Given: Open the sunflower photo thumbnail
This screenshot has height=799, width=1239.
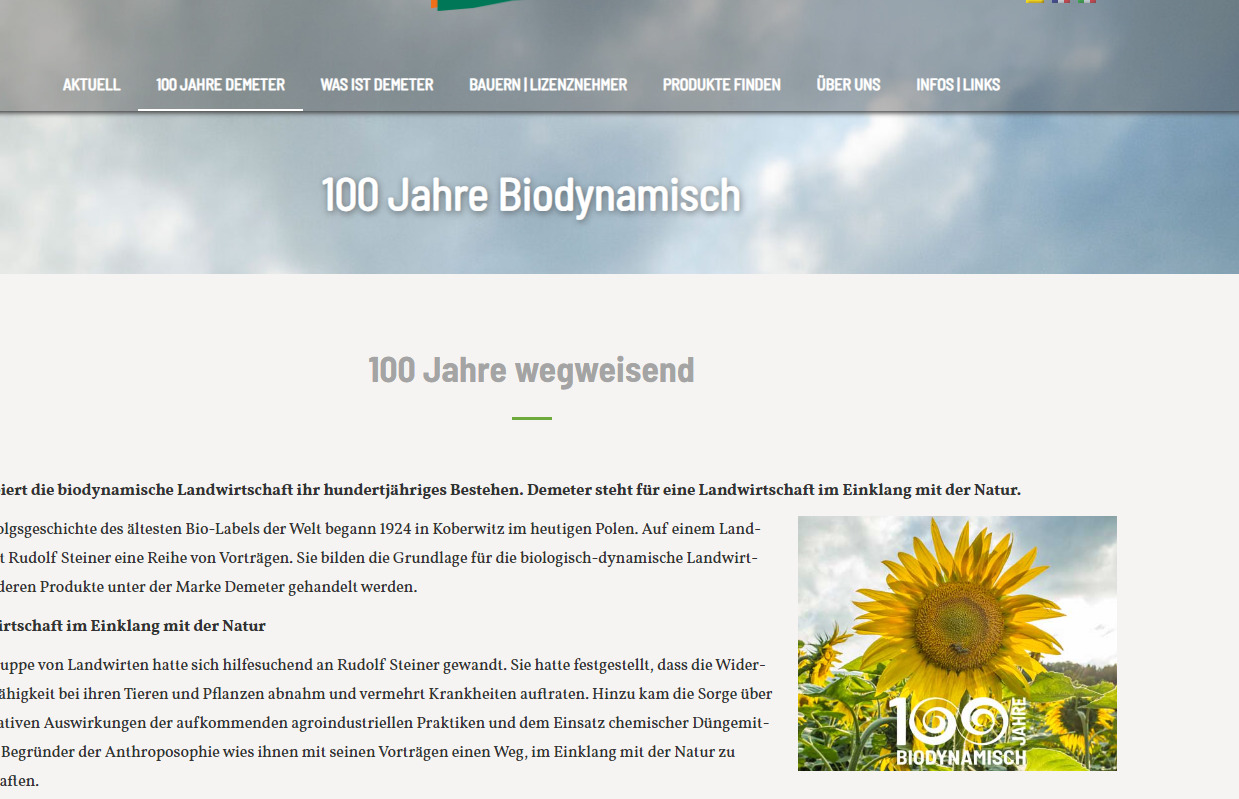Looking at the screenshot, I should pos(957,643).
